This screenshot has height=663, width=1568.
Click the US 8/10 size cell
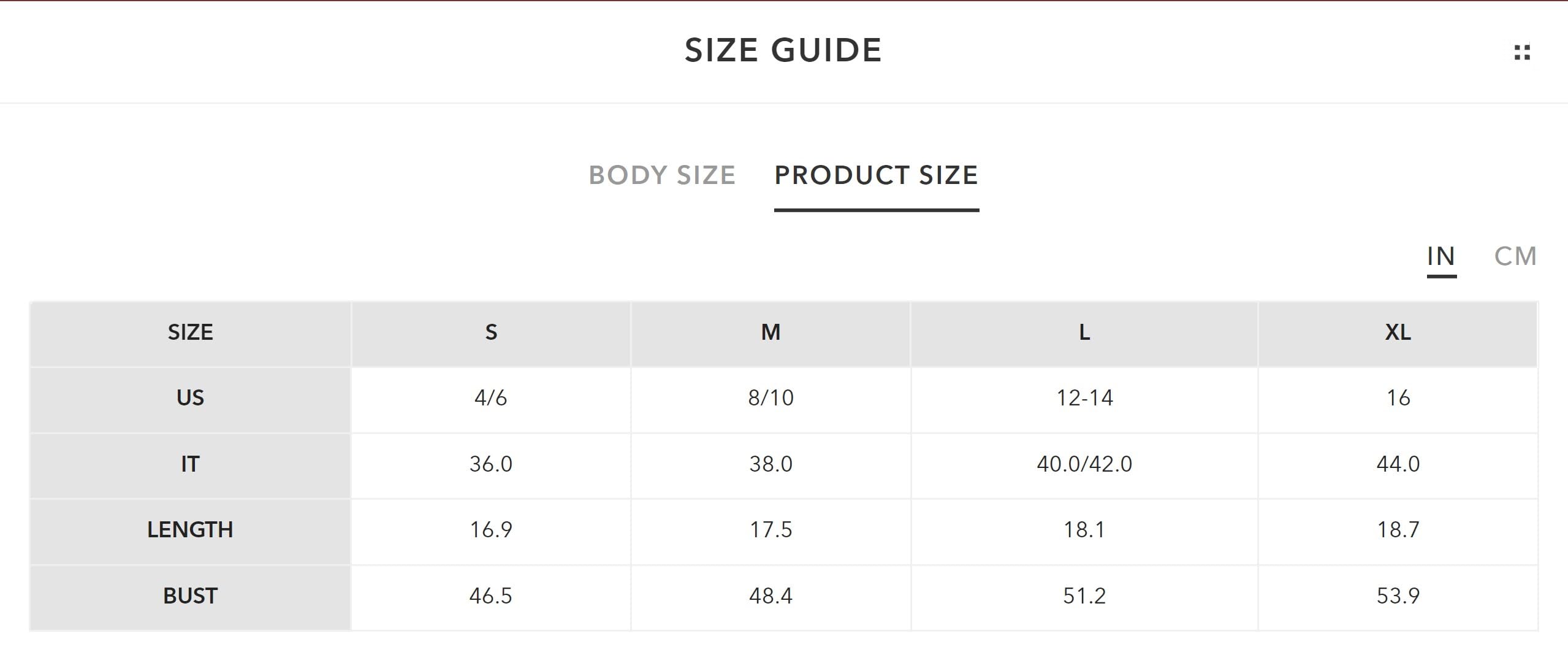(771, 398)
